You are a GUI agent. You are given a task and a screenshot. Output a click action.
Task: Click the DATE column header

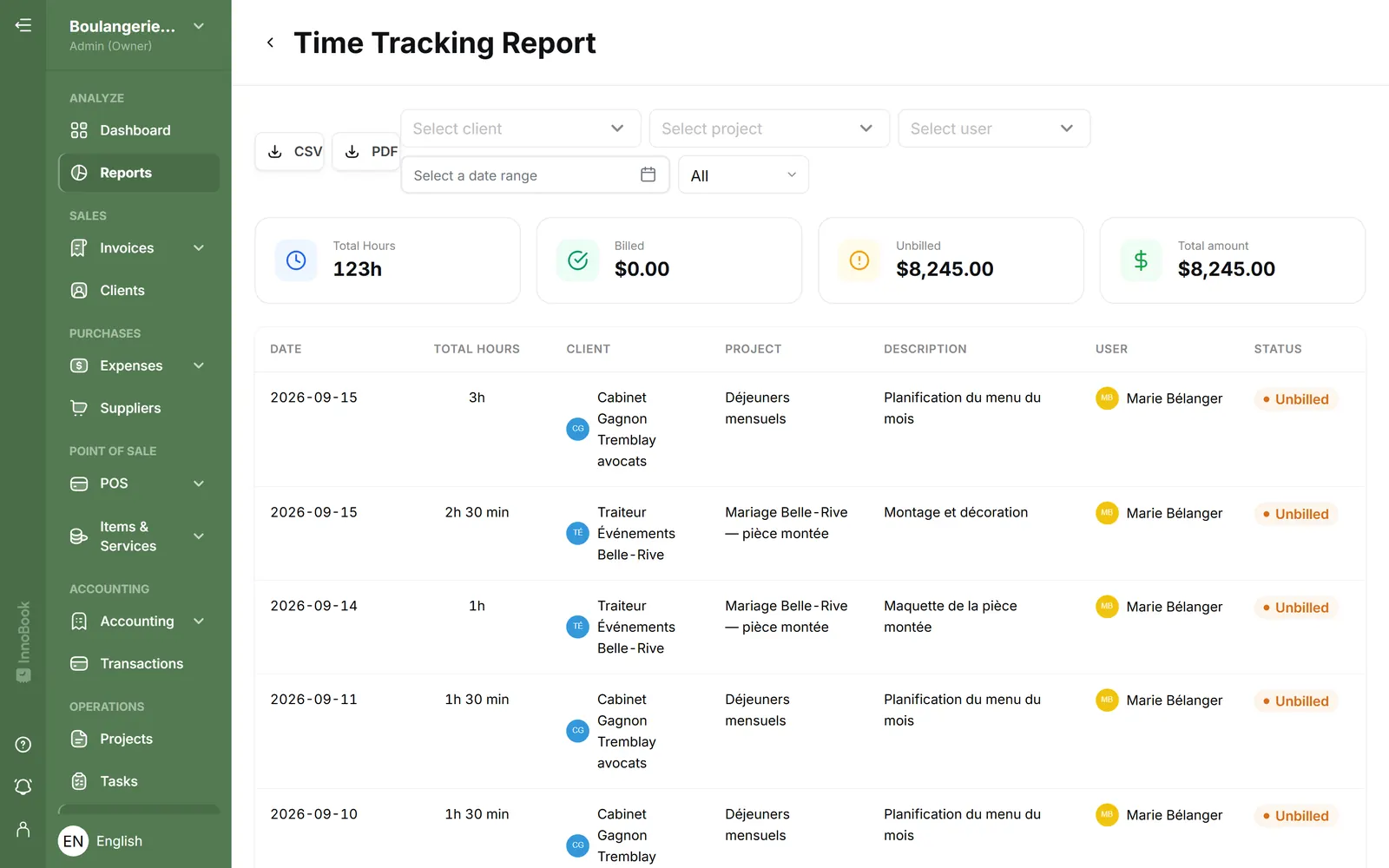[x=286, y=349]
